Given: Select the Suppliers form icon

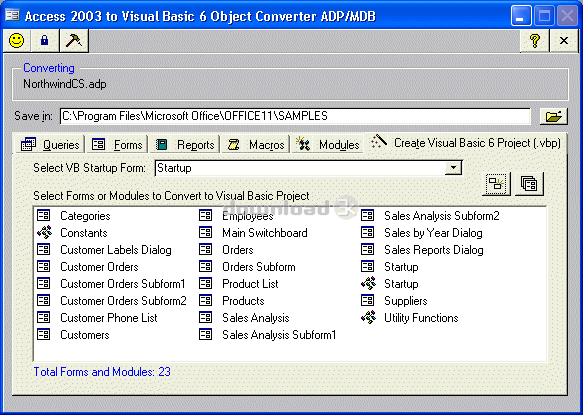Looking at the screenshot, I should [367, 300].
